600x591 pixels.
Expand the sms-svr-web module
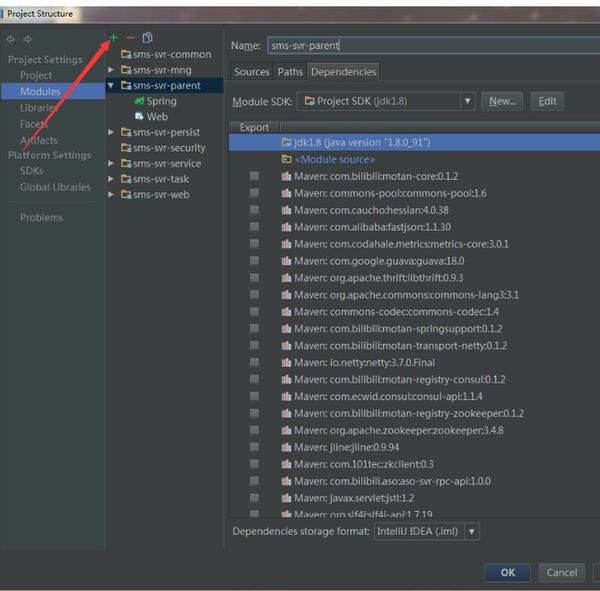click(x=111, y=194)
